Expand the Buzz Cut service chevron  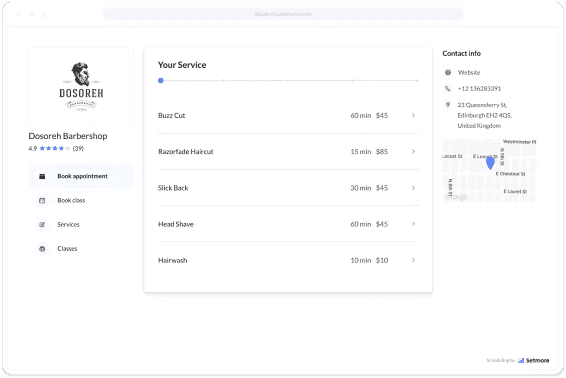click(413, 116)
